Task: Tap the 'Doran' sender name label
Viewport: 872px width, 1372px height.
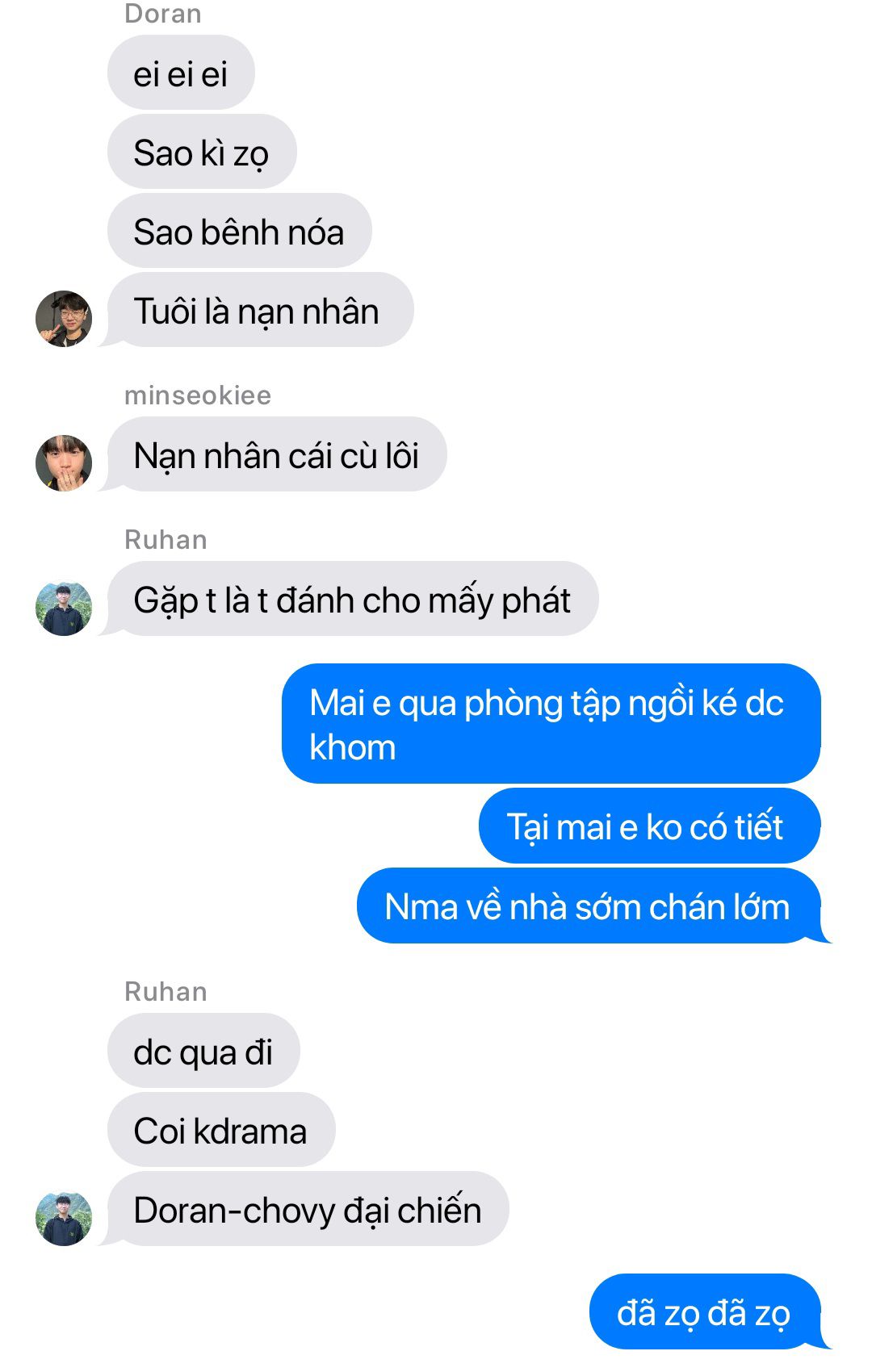Action: (163, 14)
